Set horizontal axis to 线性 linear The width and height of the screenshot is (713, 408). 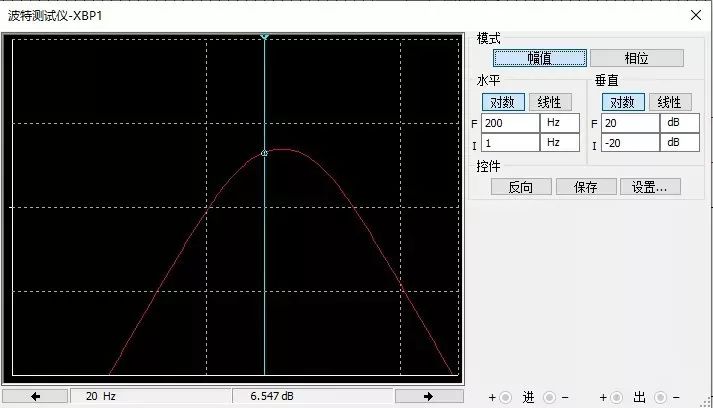[x=550, y=102]
